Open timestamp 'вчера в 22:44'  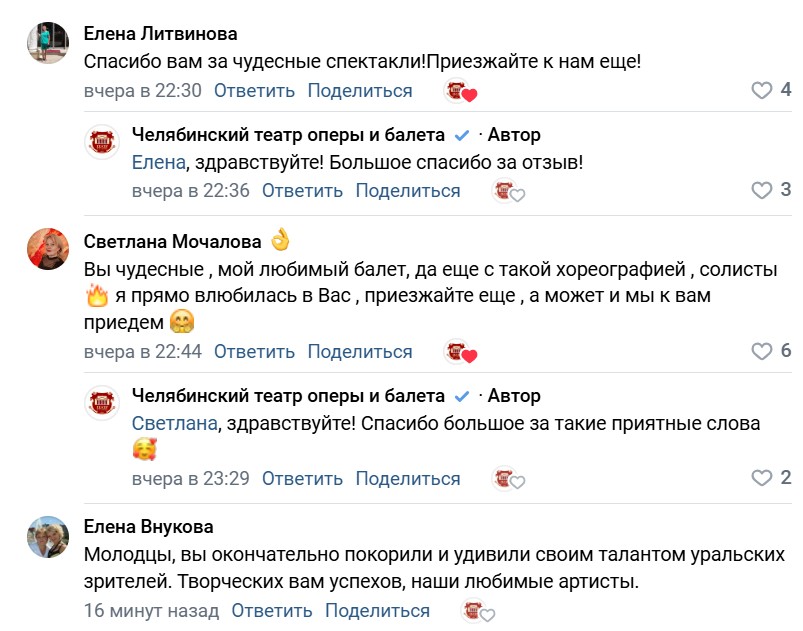click(x=143, y=351)
